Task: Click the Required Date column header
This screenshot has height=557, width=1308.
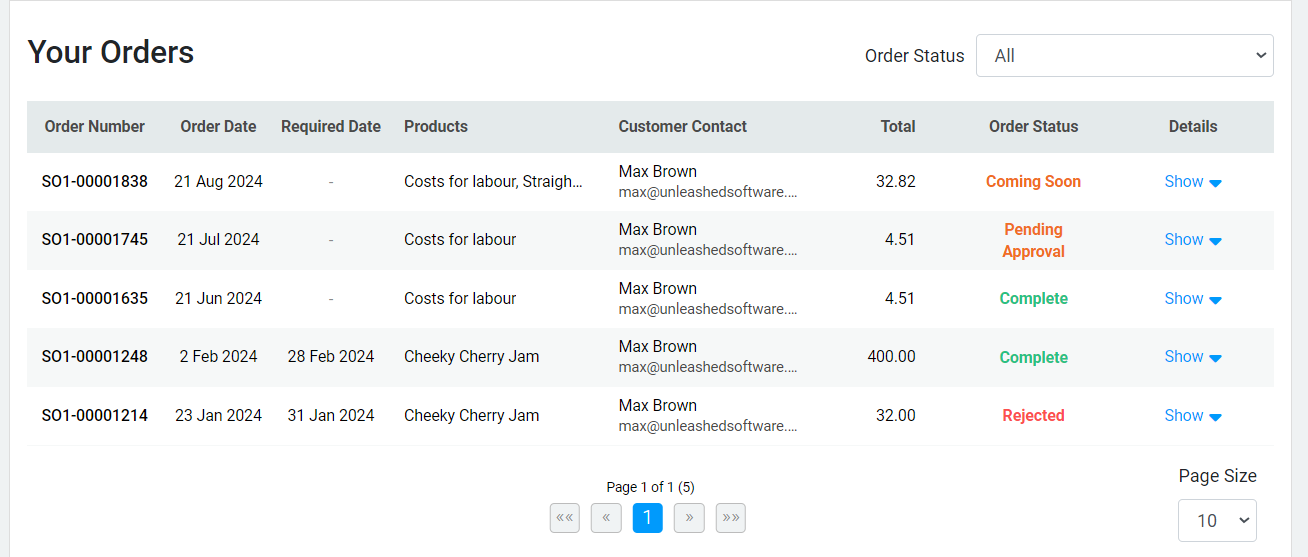Action: [x=331, y=127]
